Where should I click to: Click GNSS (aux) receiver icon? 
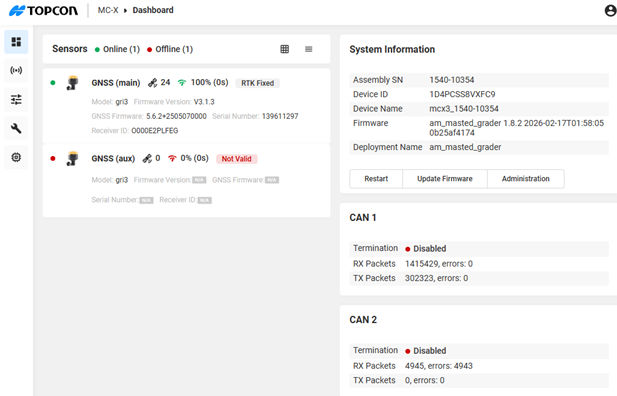tap(73, 159)
